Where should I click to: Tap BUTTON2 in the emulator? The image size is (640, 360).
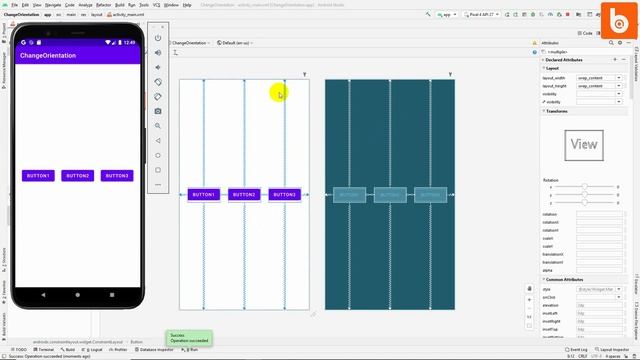coord(78,176)
